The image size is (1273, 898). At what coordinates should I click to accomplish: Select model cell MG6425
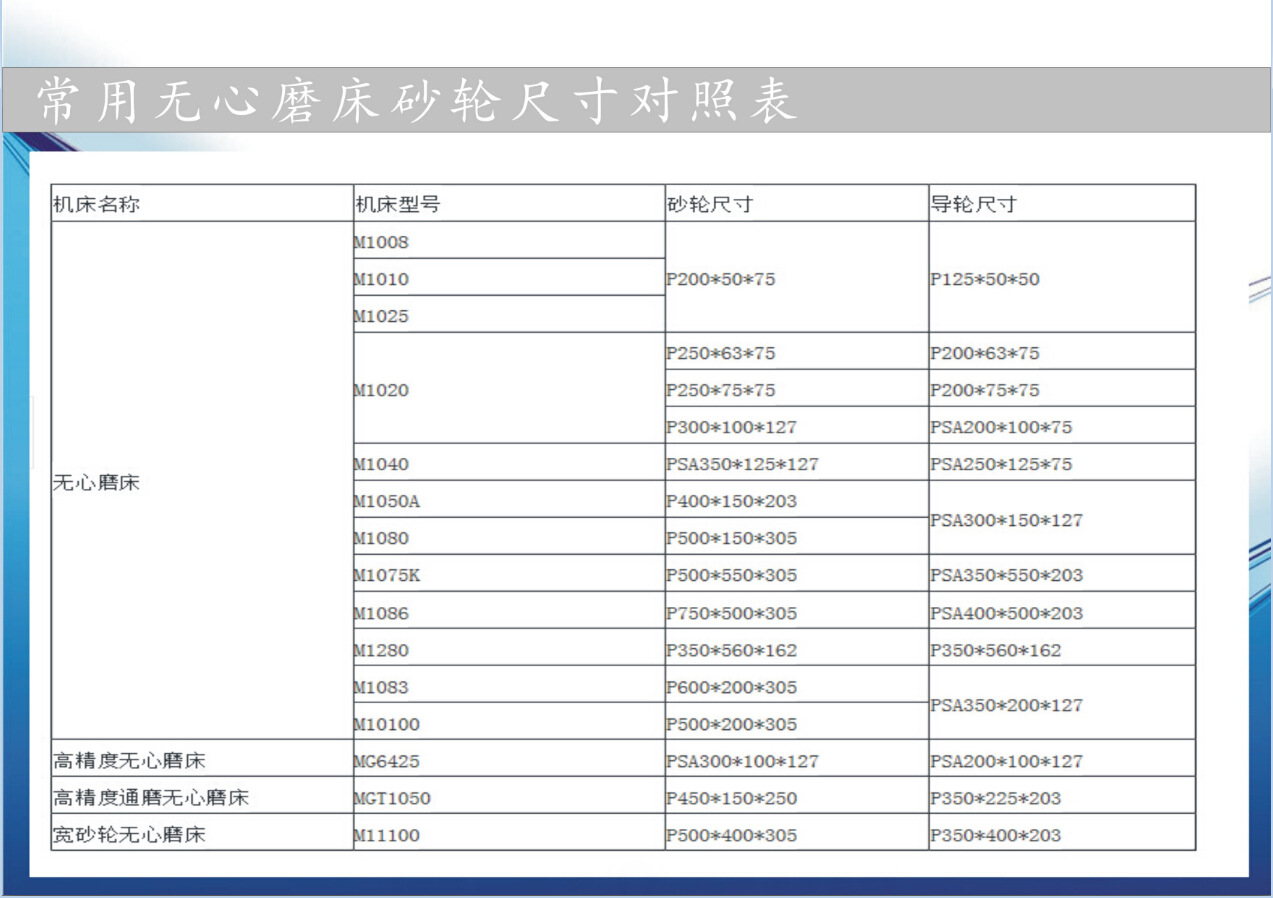[509, 759]
